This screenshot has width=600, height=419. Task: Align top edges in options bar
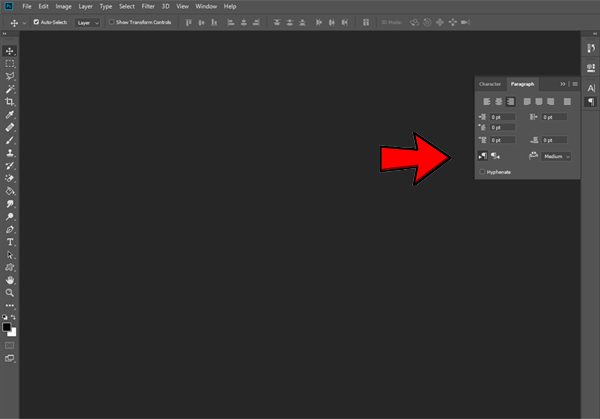tap(189, 23)
